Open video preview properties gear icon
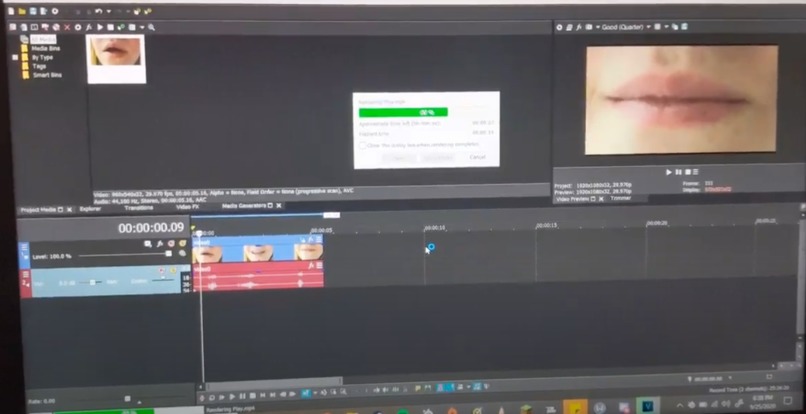806x414 pixels. [559, 27]
